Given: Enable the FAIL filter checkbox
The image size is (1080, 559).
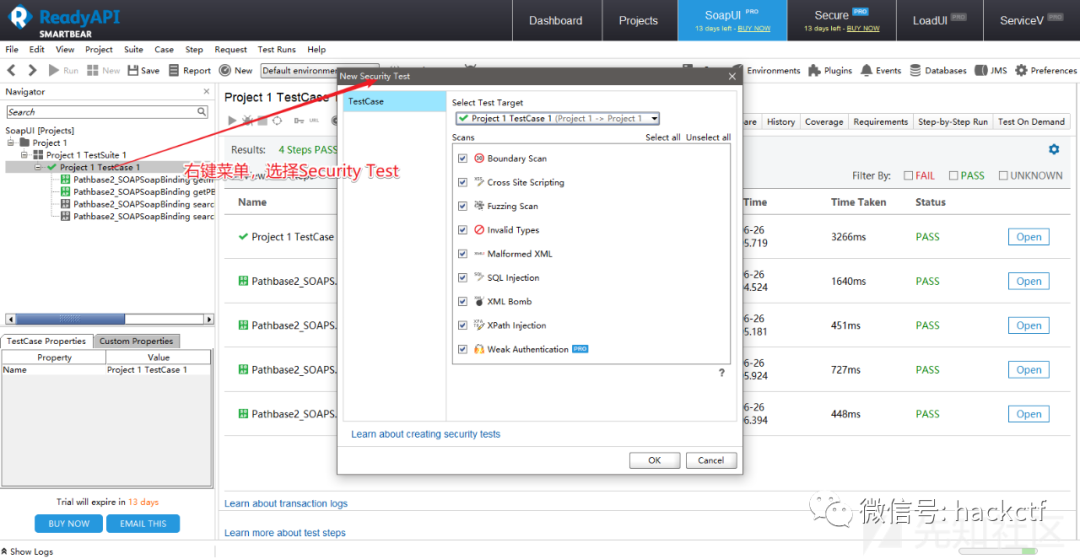Looking at the screenshot, I should pyautogui.click(x=908, y=176).
